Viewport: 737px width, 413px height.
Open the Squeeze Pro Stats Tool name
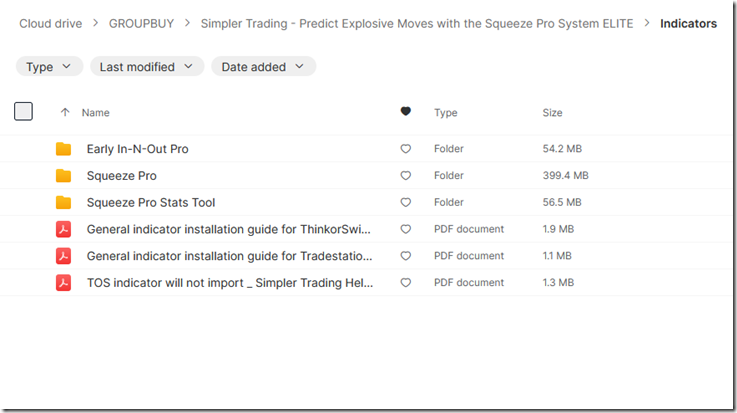(151, 203)
